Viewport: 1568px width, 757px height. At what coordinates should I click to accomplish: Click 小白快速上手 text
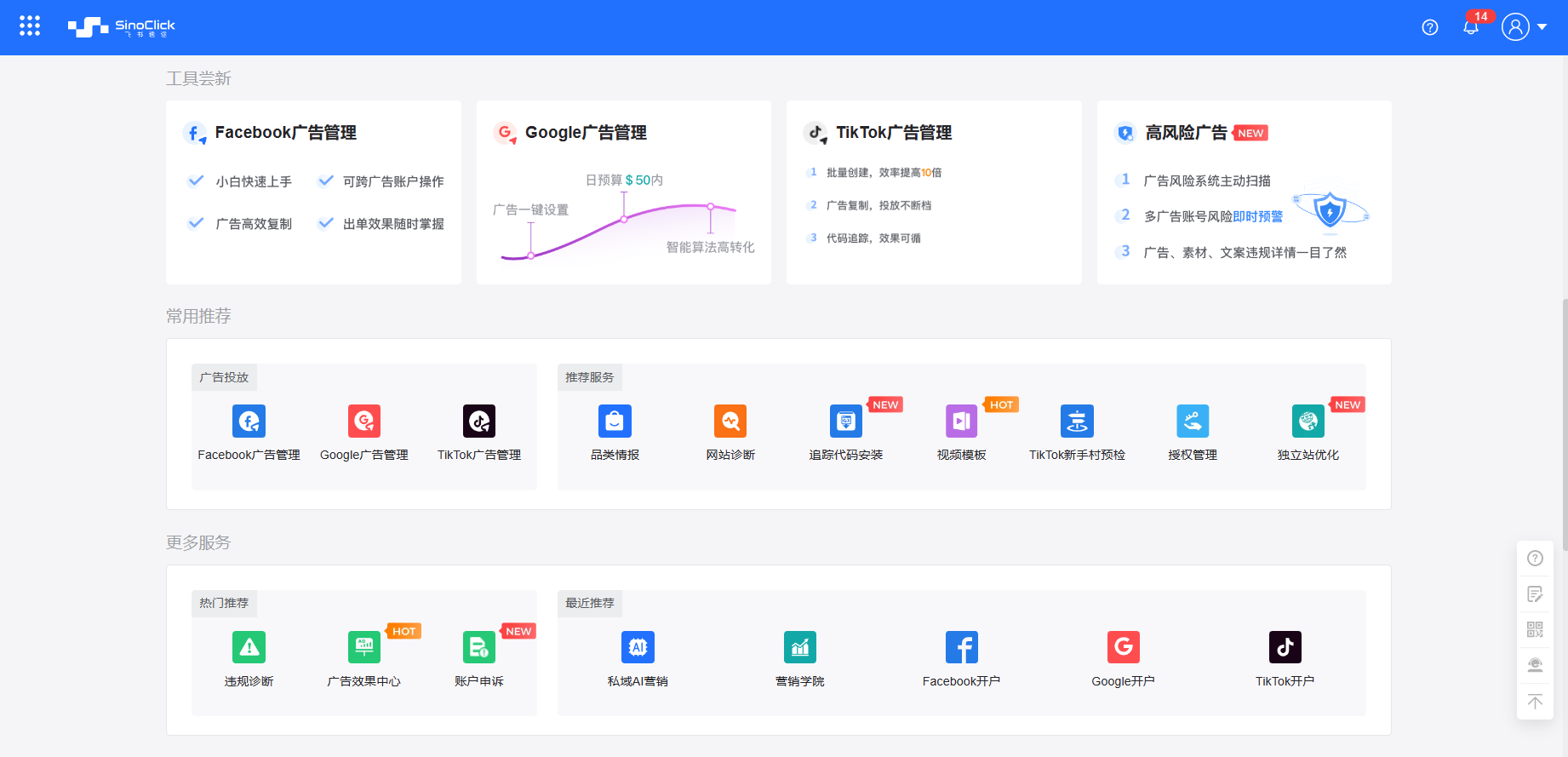click(254, 181)
